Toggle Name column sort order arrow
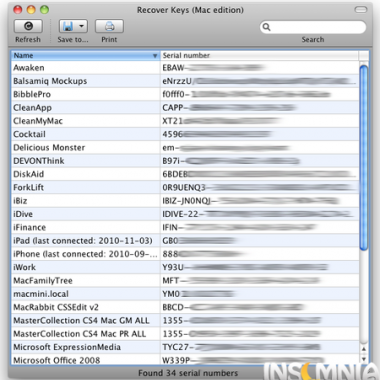 [155, 56]
